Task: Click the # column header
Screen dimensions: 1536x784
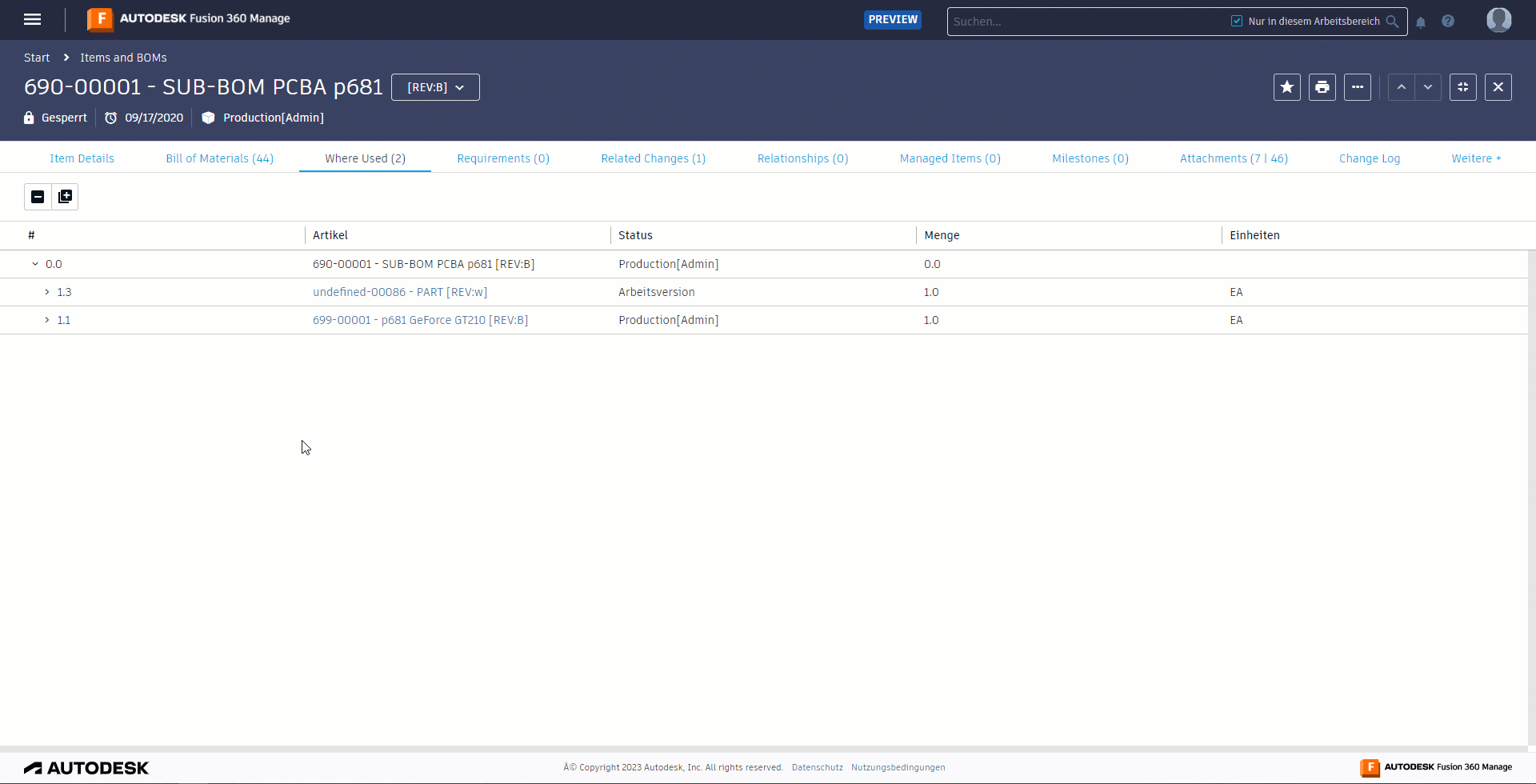Action: click(31, 235)
